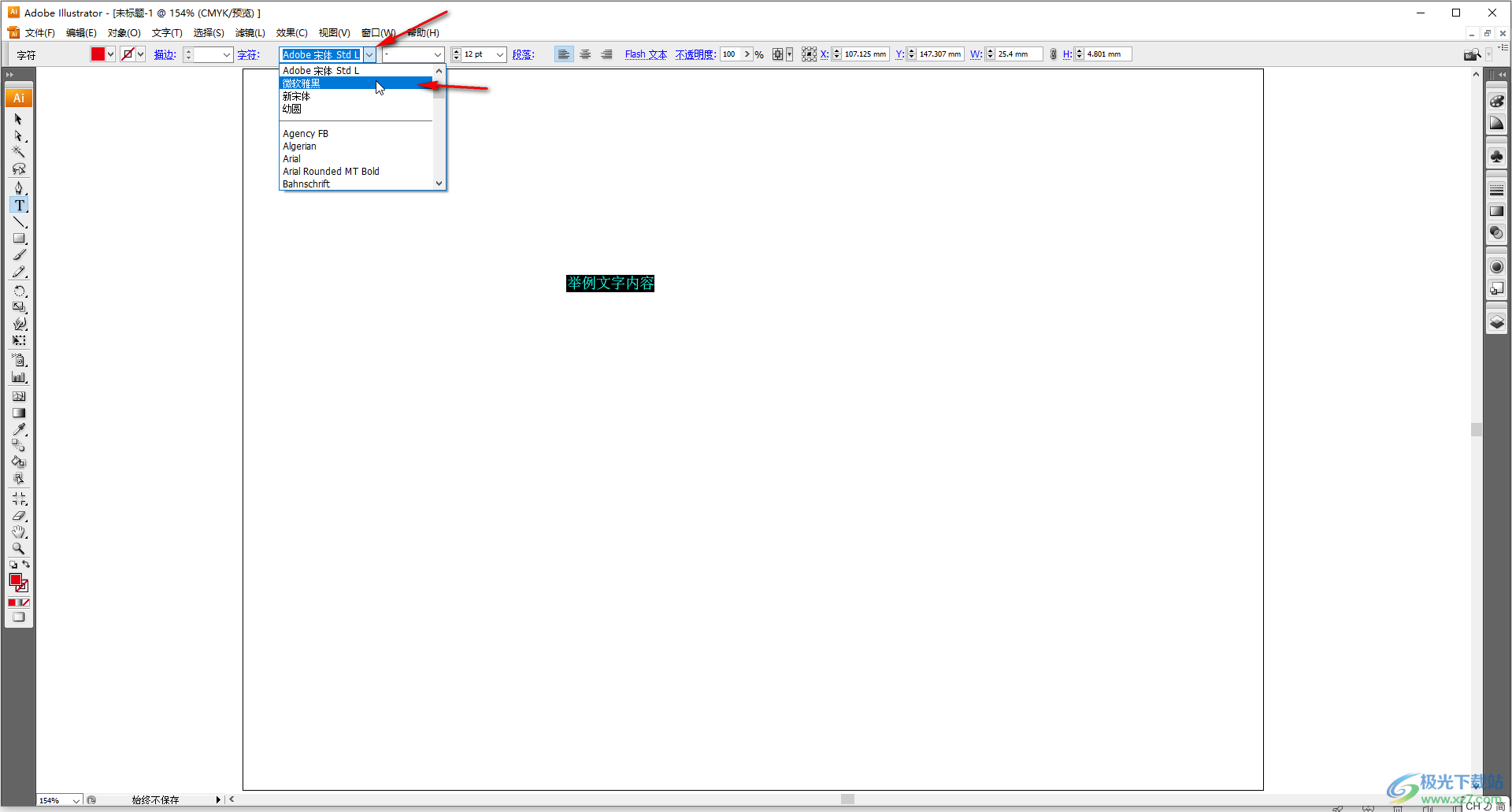Select the Pencil tool
The image size is (1512, 812).
[19, 273]
